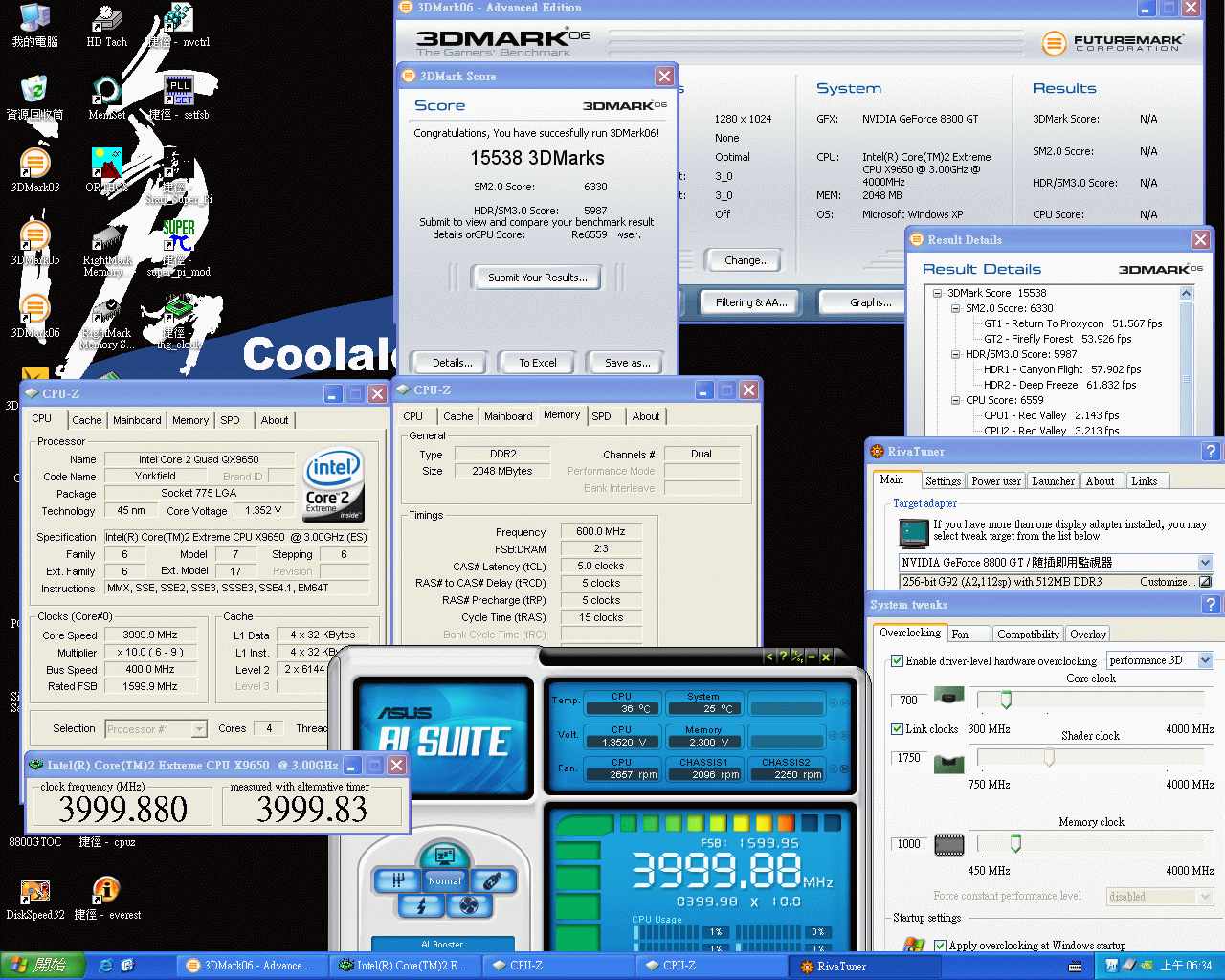Click the AI Suite help question-mark icon

(783, 657)
